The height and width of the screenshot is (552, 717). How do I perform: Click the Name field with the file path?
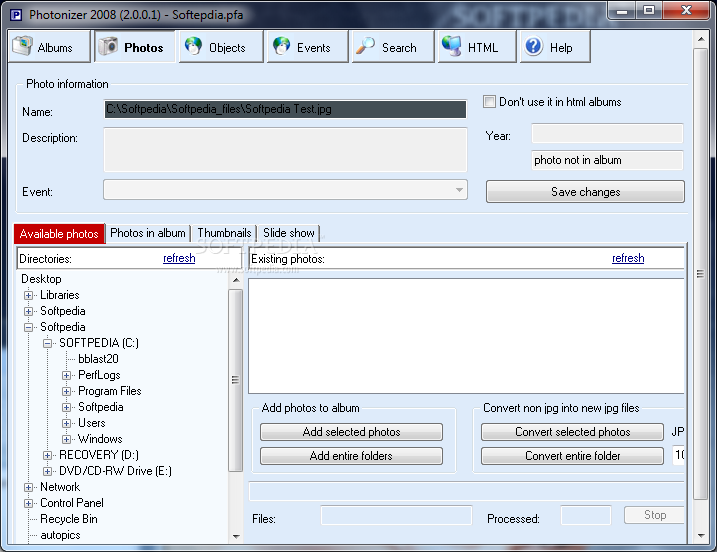285,109
